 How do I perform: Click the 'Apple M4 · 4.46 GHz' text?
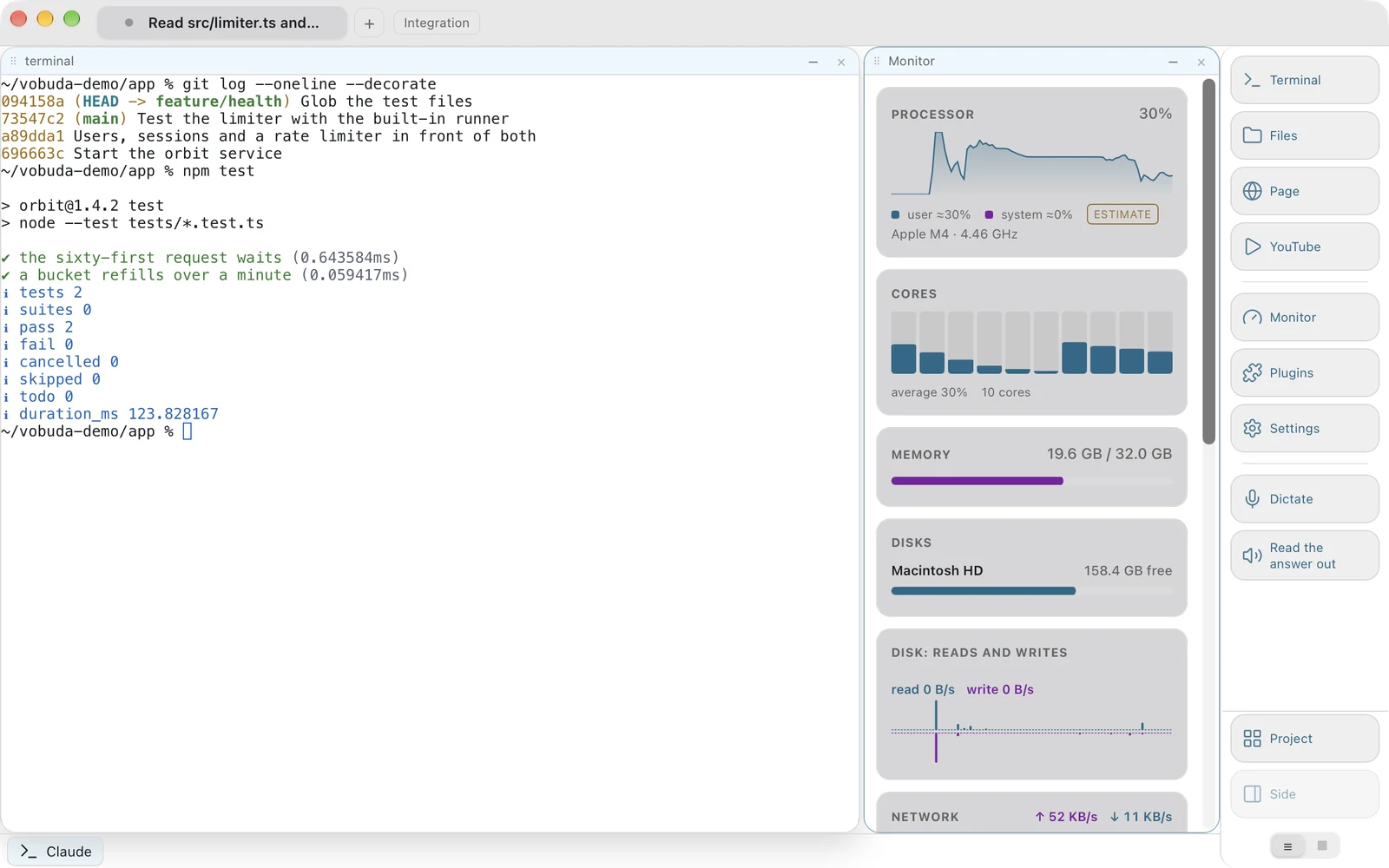pyautogui.click(x=954, y=234)
